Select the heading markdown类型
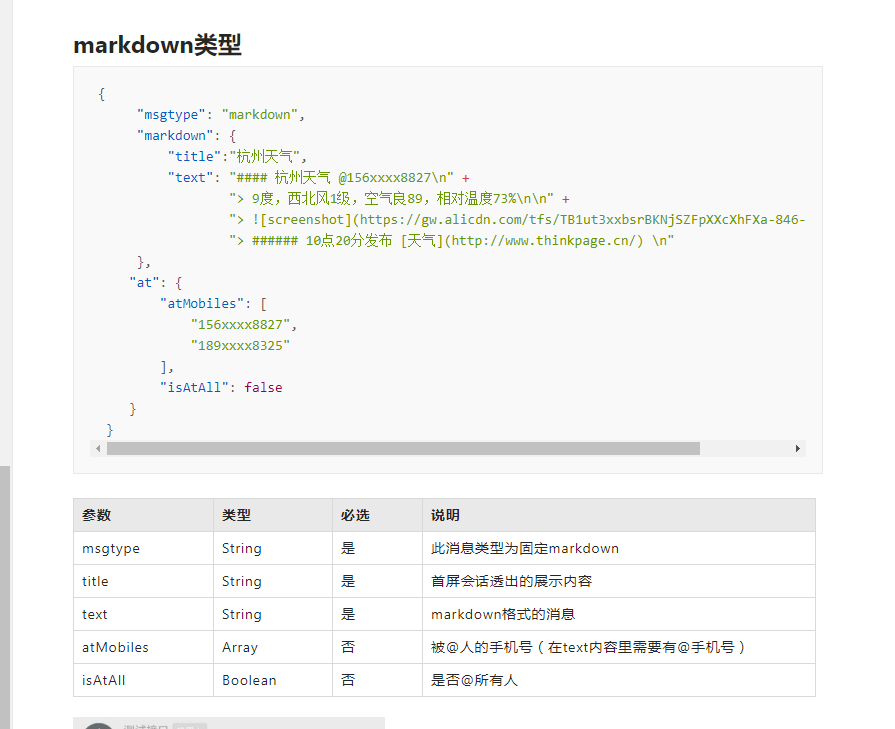 [157, 44]
